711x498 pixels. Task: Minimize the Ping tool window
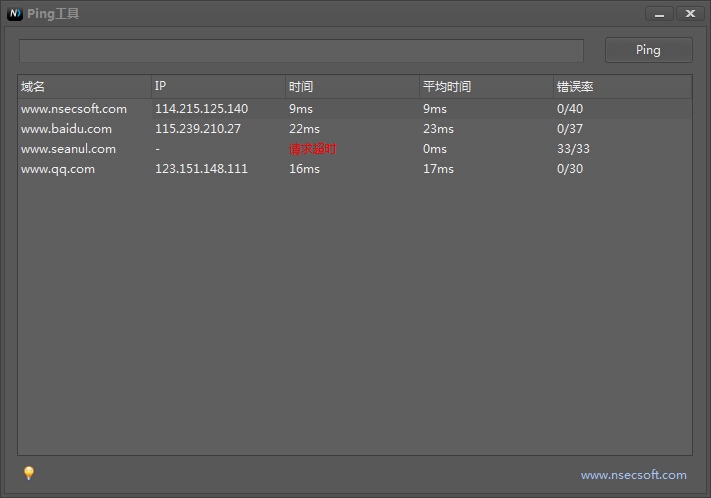pyautogui.click(x=659, y=14)
